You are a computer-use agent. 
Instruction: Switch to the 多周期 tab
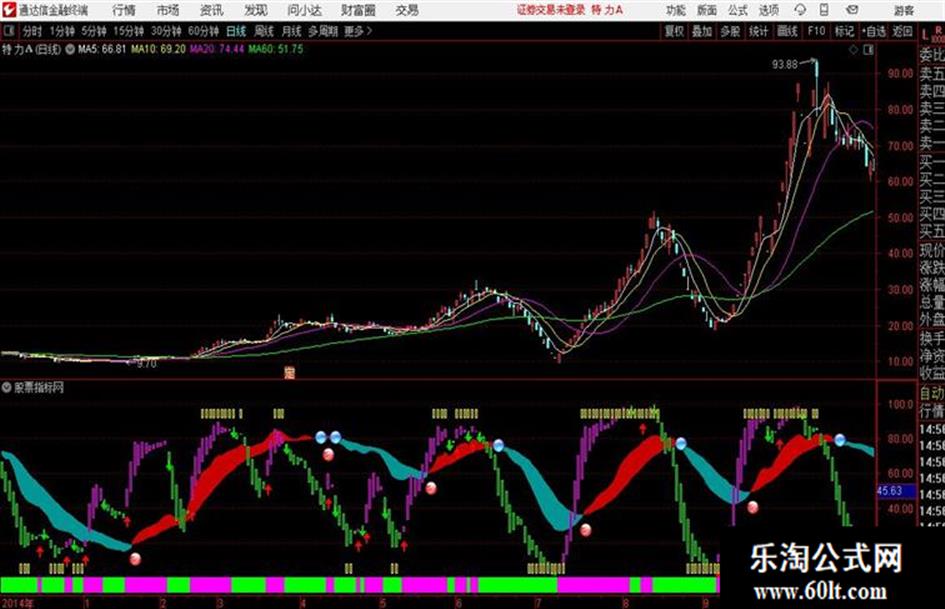click(x=323, y=31)
